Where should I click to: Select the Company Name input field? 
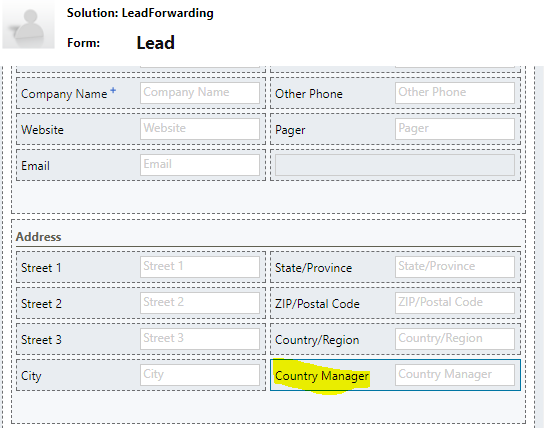click(x=200, y=93)
